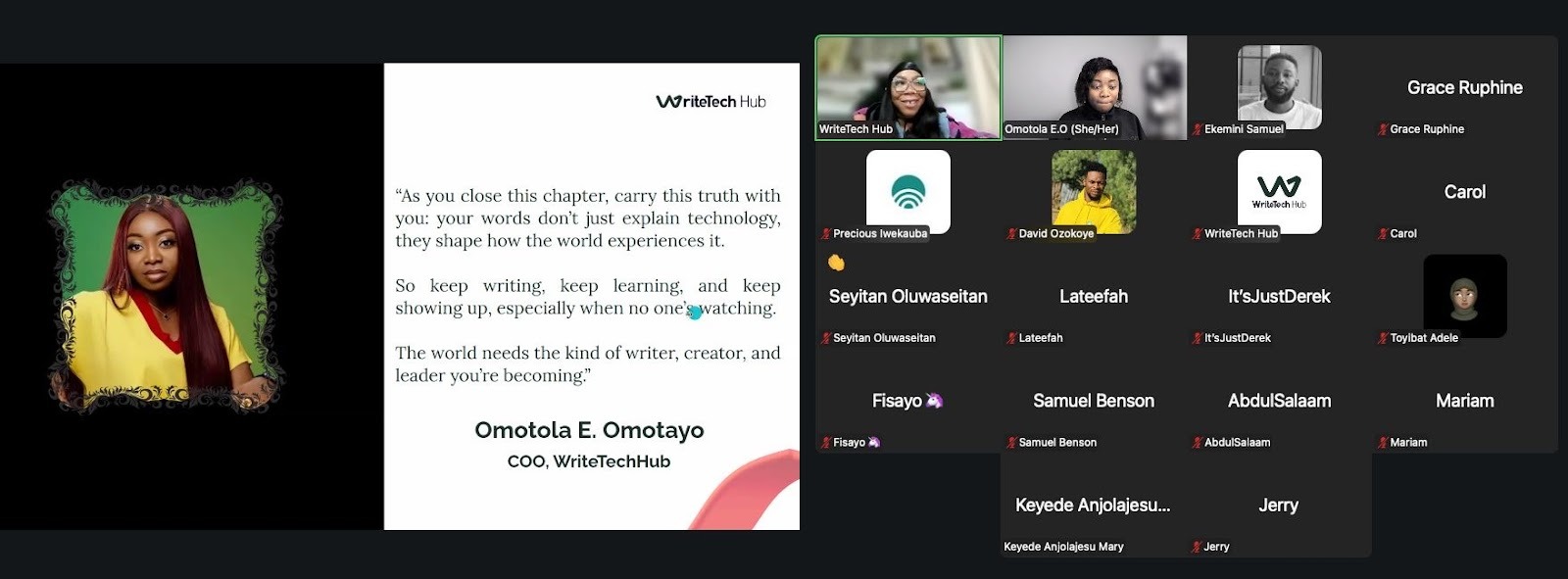Screen dimensions: 1568x579
Task: Click the David Ozokoye name label
Action: tap(1056, 234)
